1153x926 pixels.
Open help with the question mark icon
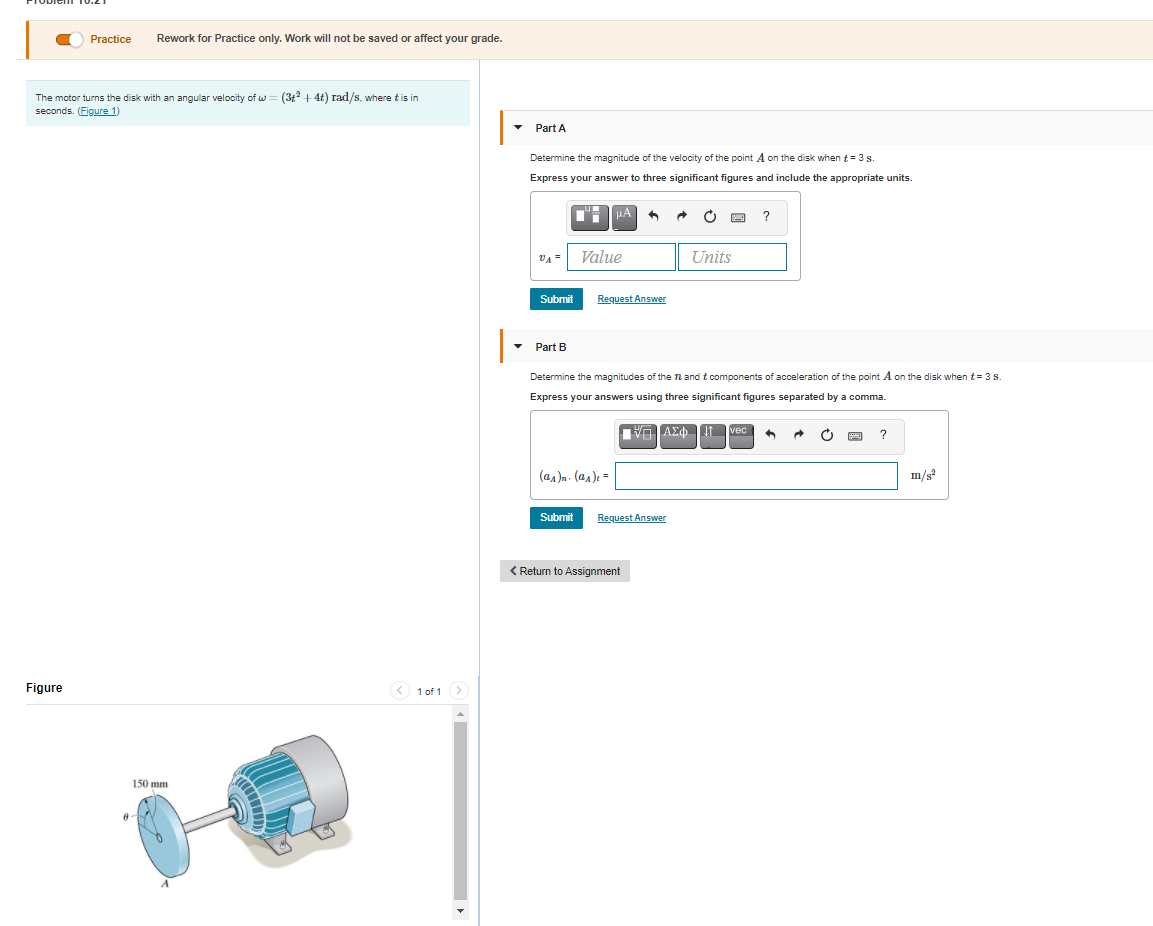pos(765,217)
